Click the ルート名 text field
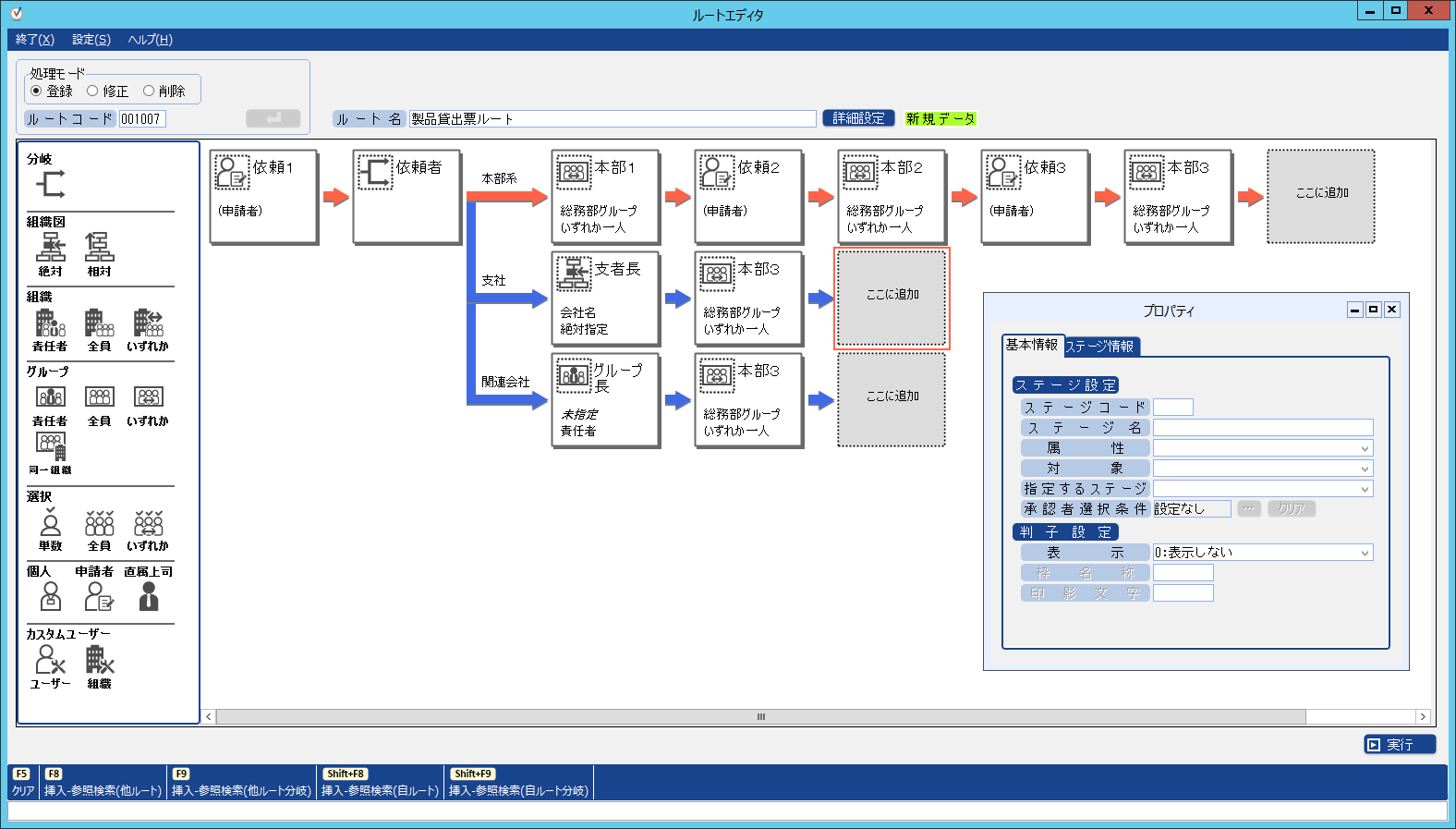 click(612, 119)
